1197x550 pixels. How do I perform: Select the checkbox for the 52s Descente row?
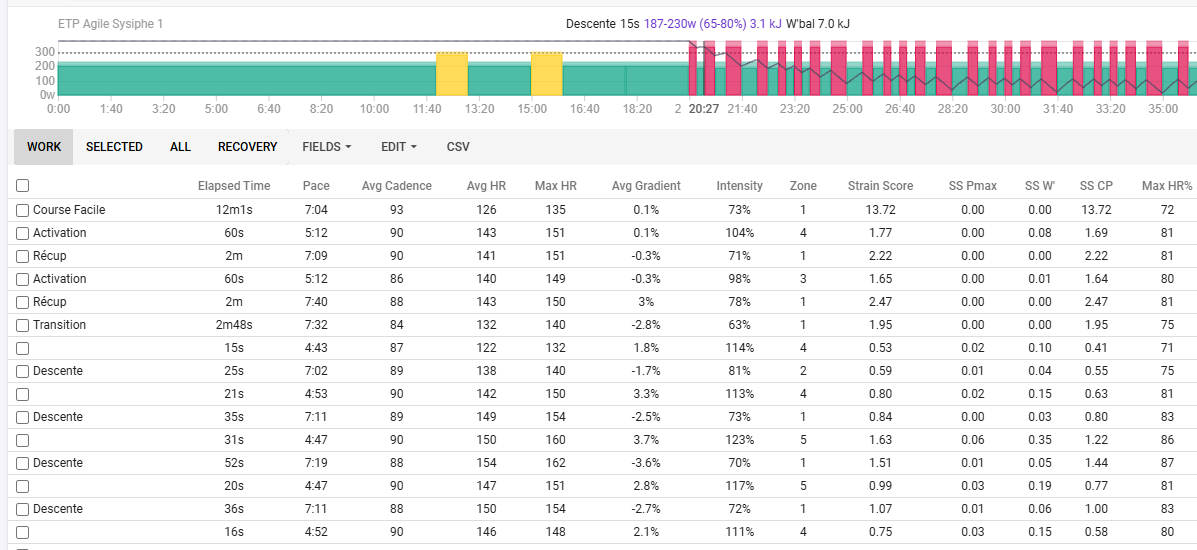click(x=23, y=463)
